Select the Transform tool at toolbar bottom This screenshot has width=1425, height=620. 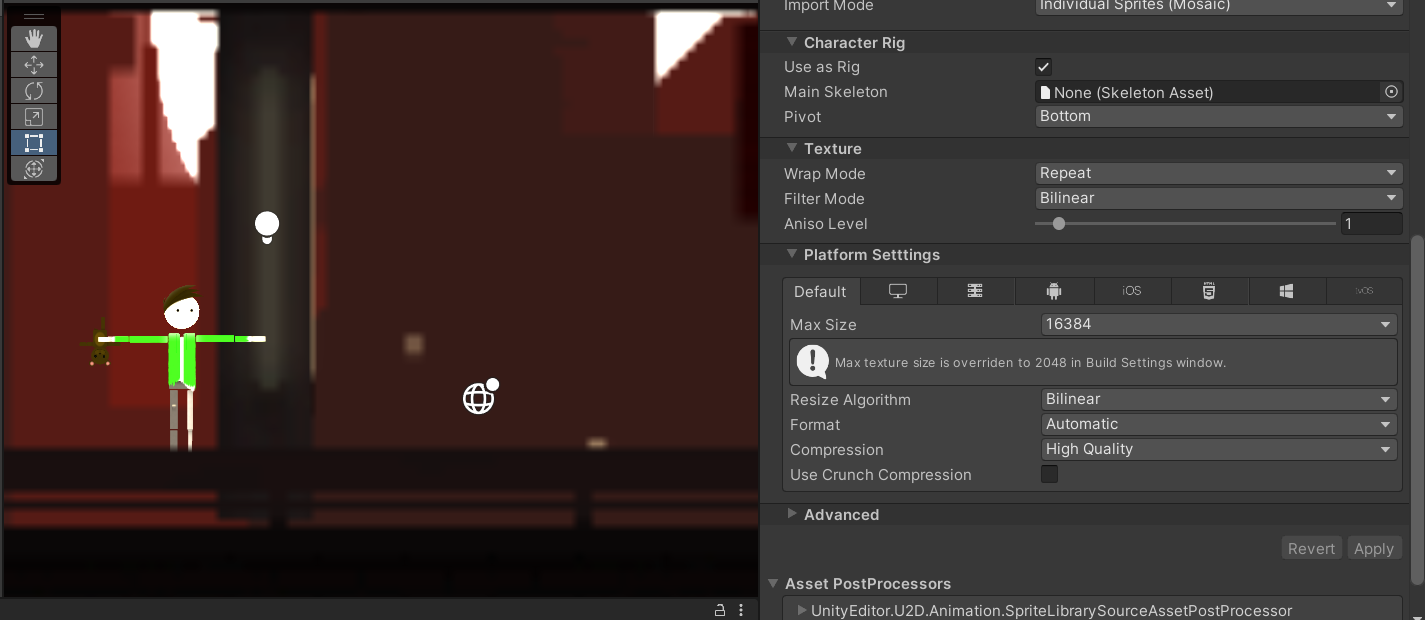tap(33, 168)
